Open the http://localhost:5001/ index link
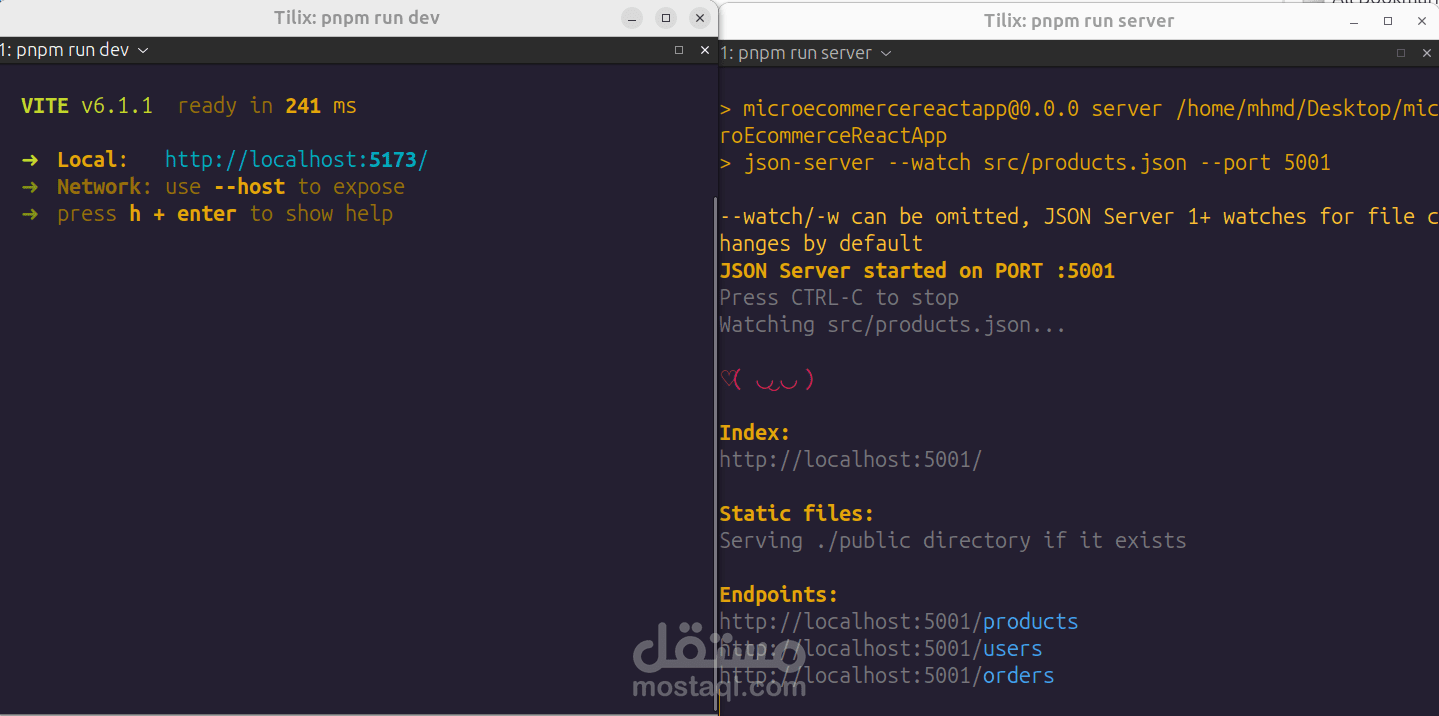Image resolution: width=1439 pixels, height=716 pixels. point(851,460)
